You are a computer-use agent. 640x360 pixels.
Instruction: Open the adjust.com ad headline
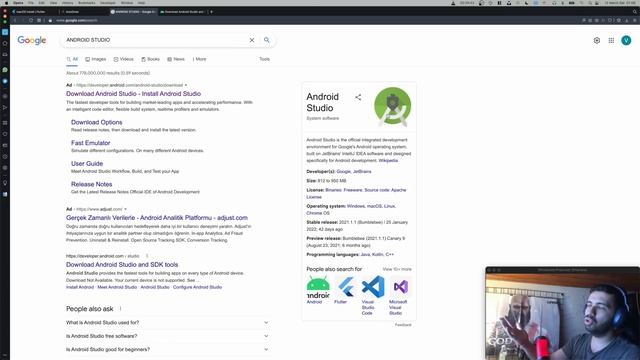coord(157,218)
